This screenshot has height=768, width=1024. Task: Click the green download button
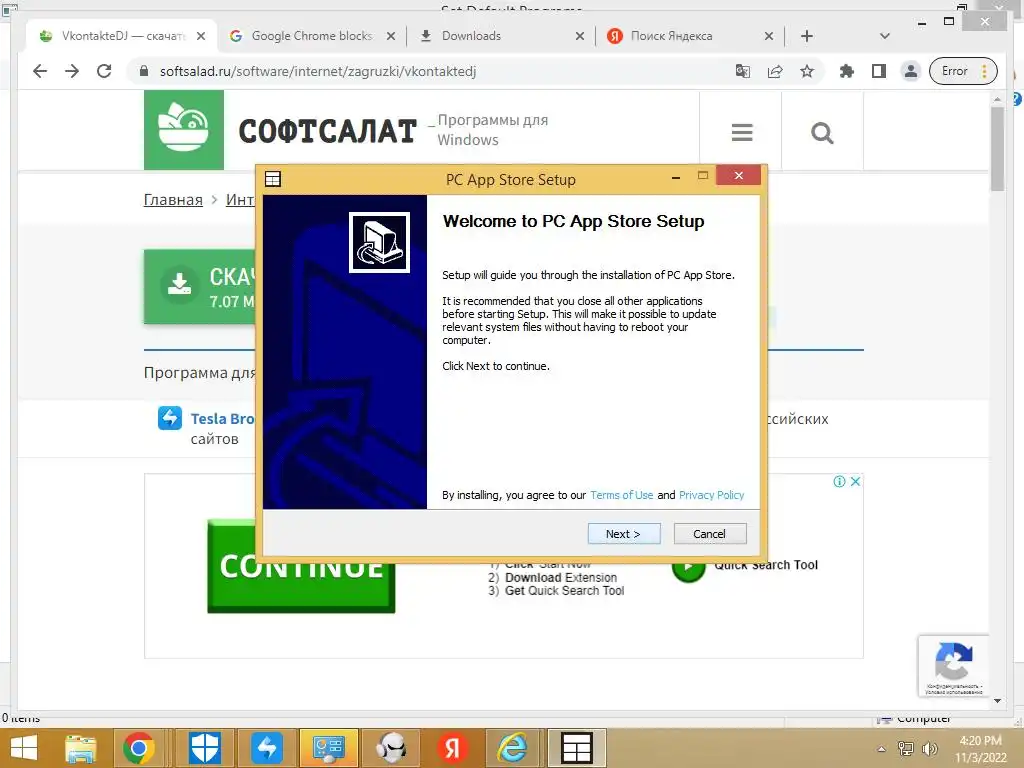(199, 287)
